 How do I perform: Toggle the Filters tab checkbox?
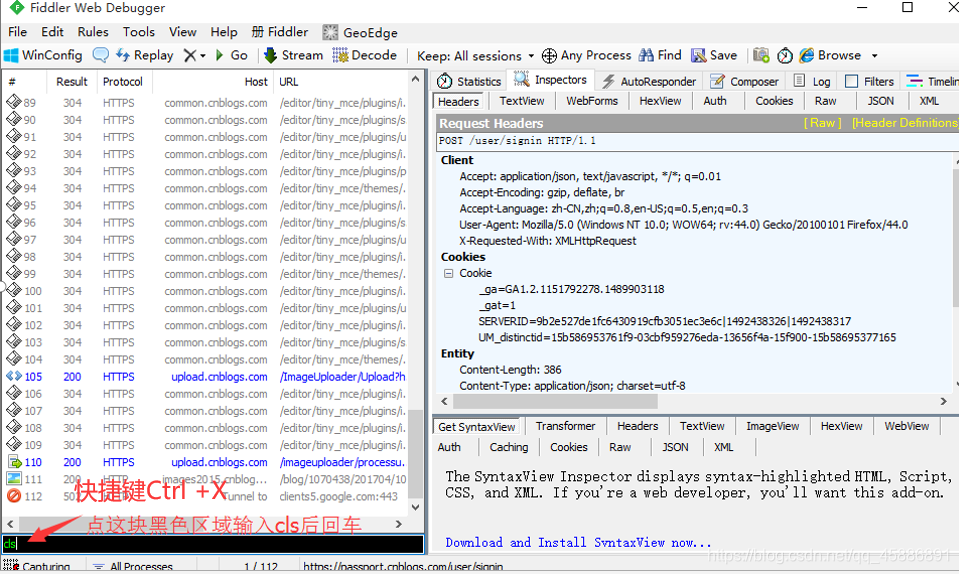coord(851,81)
